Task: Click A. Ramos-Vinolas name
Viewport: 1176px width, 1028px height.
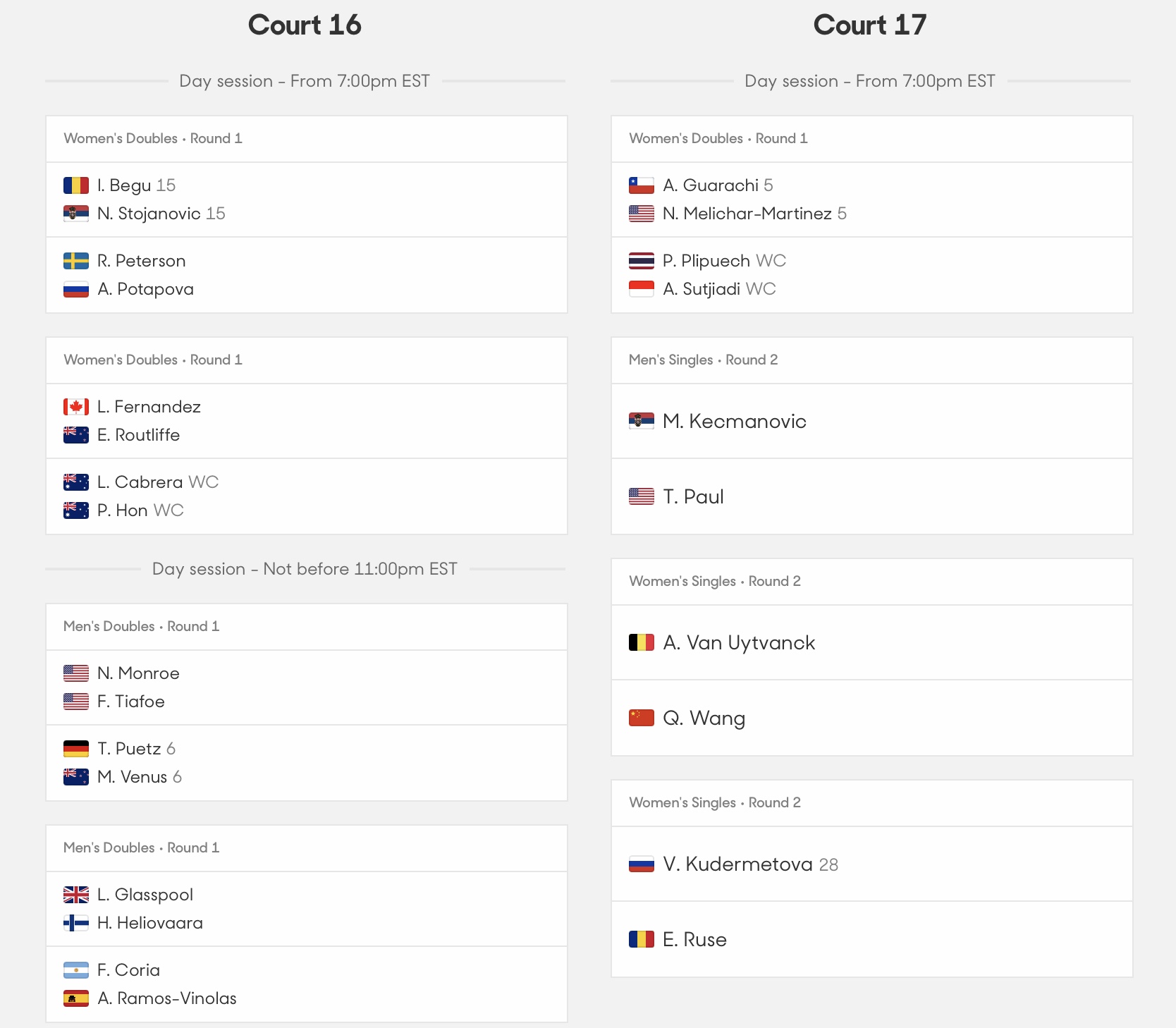Action: coord(167,998)
